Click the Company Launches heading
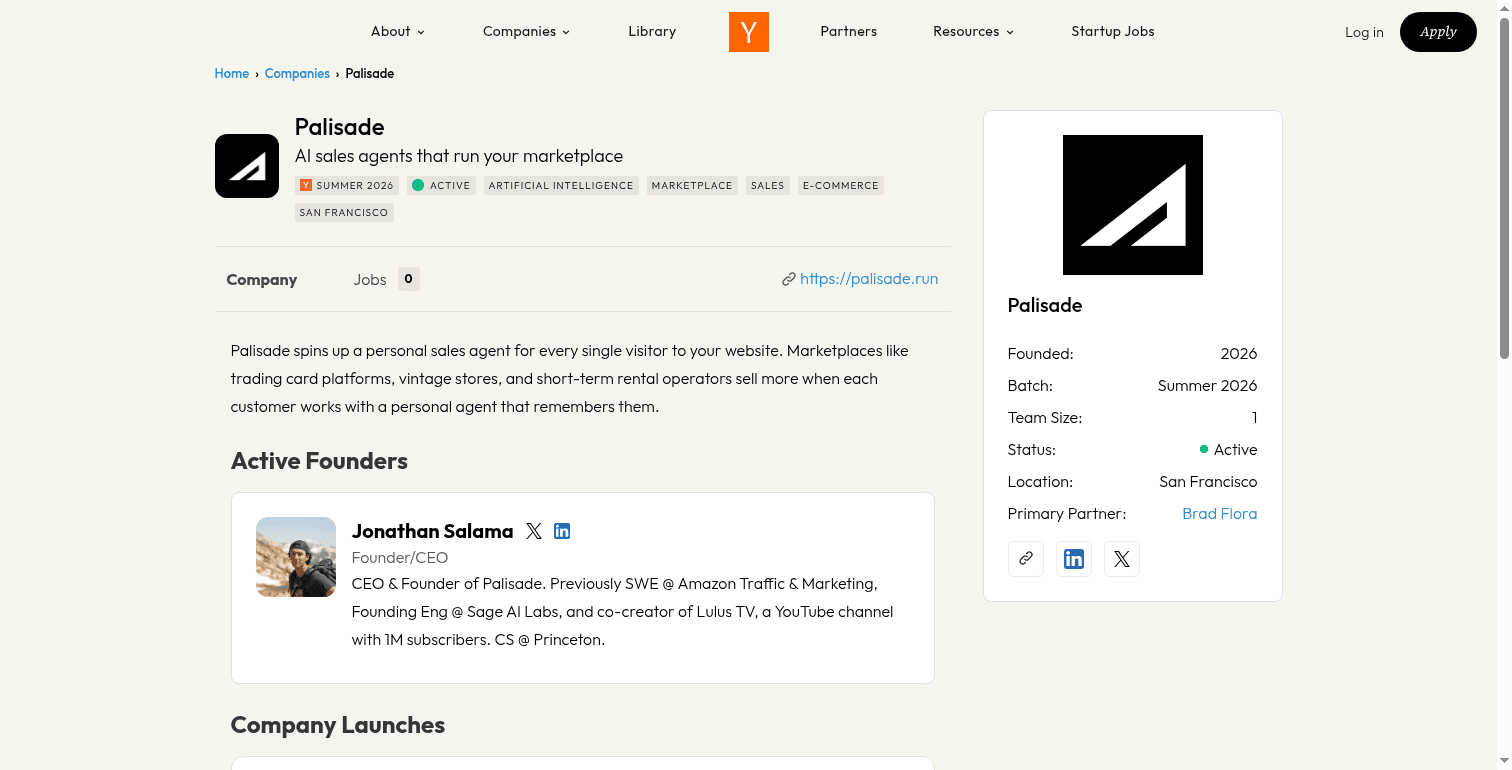This screenshot has height=770, width=1512. [x=338, y=725]
